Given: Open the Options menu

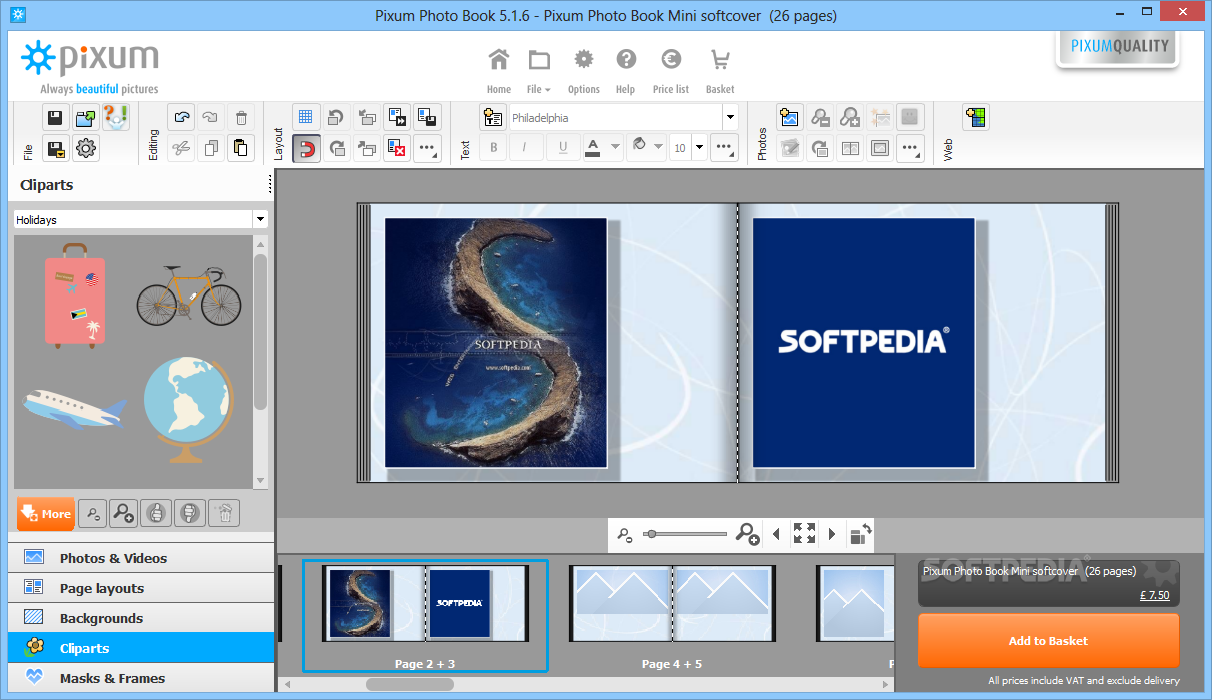Looking at the screenshot, I should point(584,70).
